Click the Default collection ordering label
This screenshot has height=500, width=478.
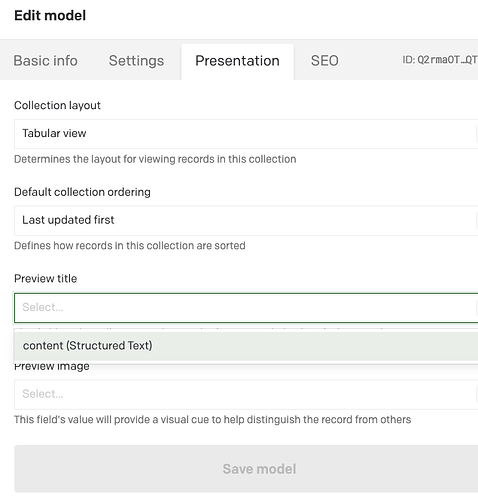pos(82,192)
